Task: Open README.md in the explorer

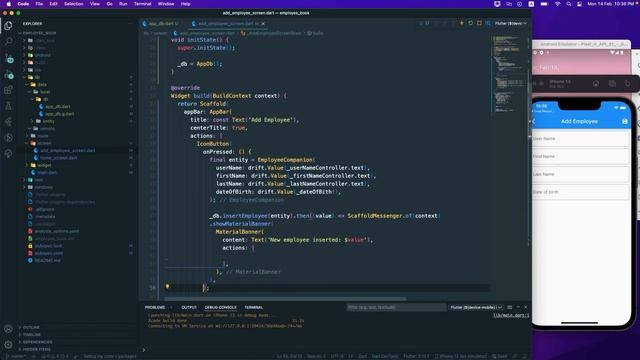Action: point(47,260)
